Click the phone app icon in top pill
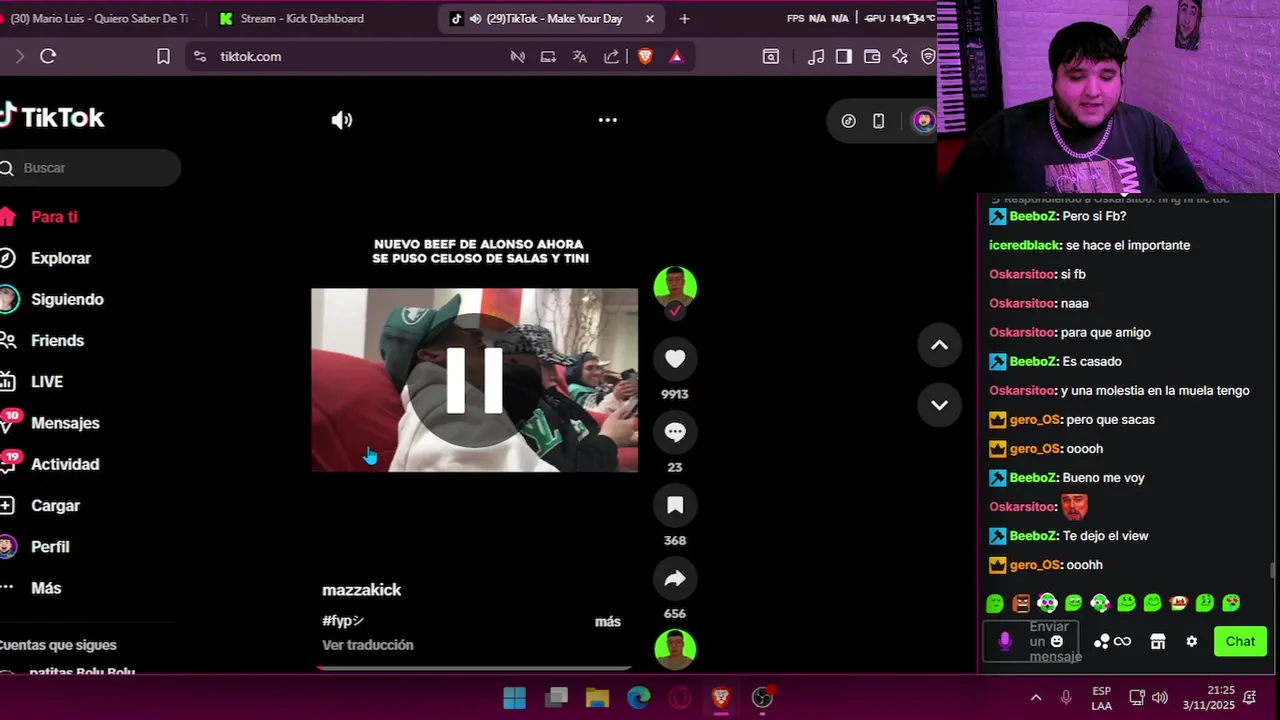This screenshot has height=720, width=1280. 878,121
